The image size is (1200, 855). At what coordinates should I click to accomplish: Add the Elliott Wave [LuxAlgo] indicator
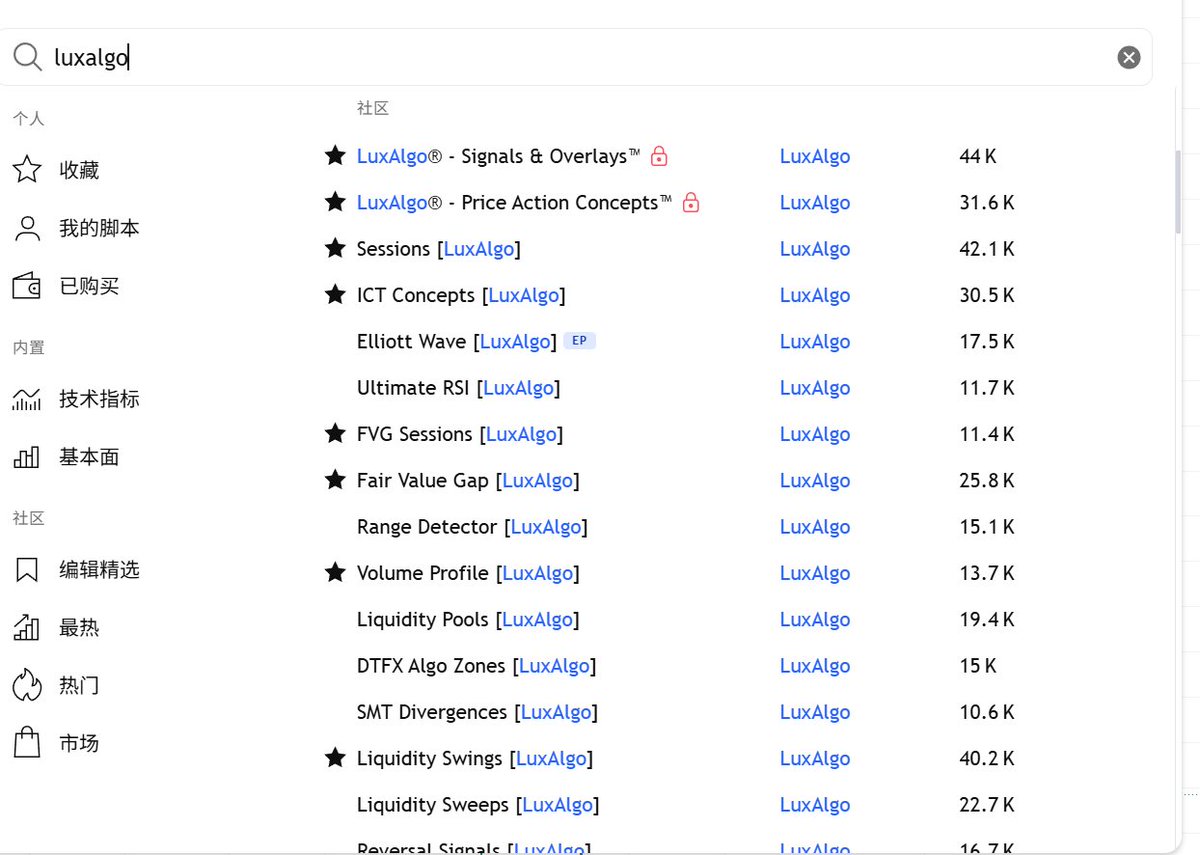point(456,342)
